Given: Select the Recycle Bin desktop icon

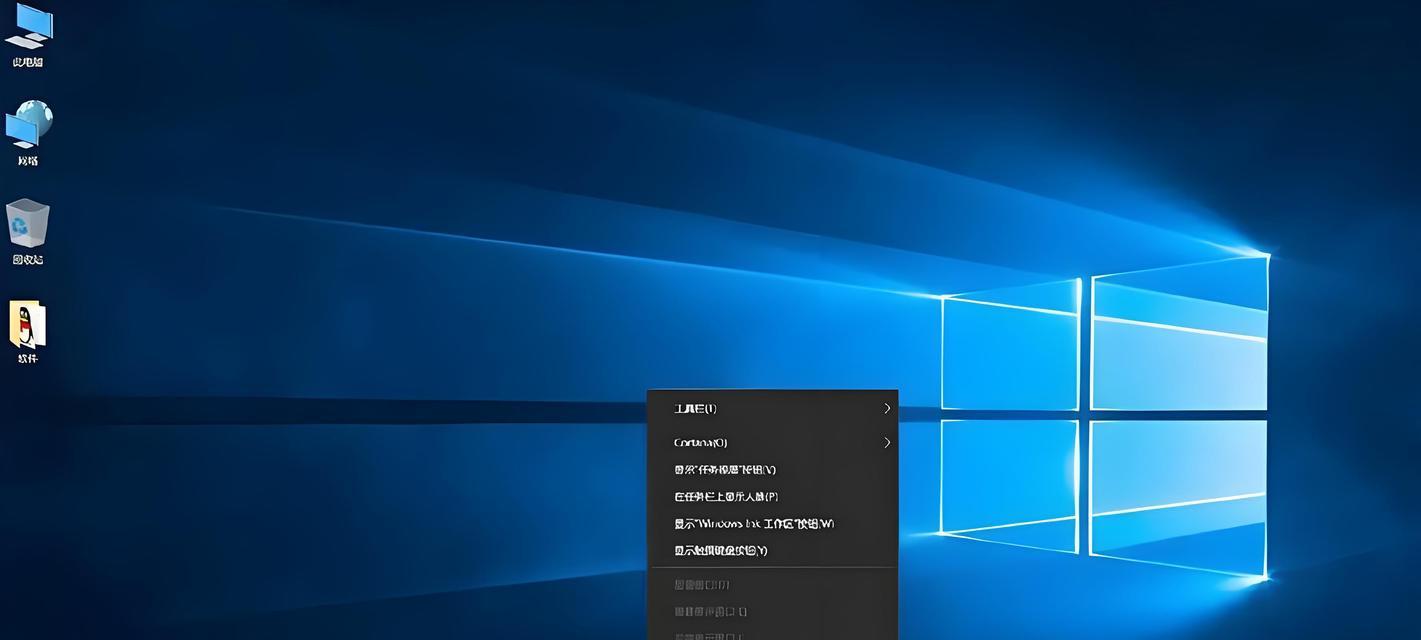Looking at the screenshot, I should click(x=28, y=232).
